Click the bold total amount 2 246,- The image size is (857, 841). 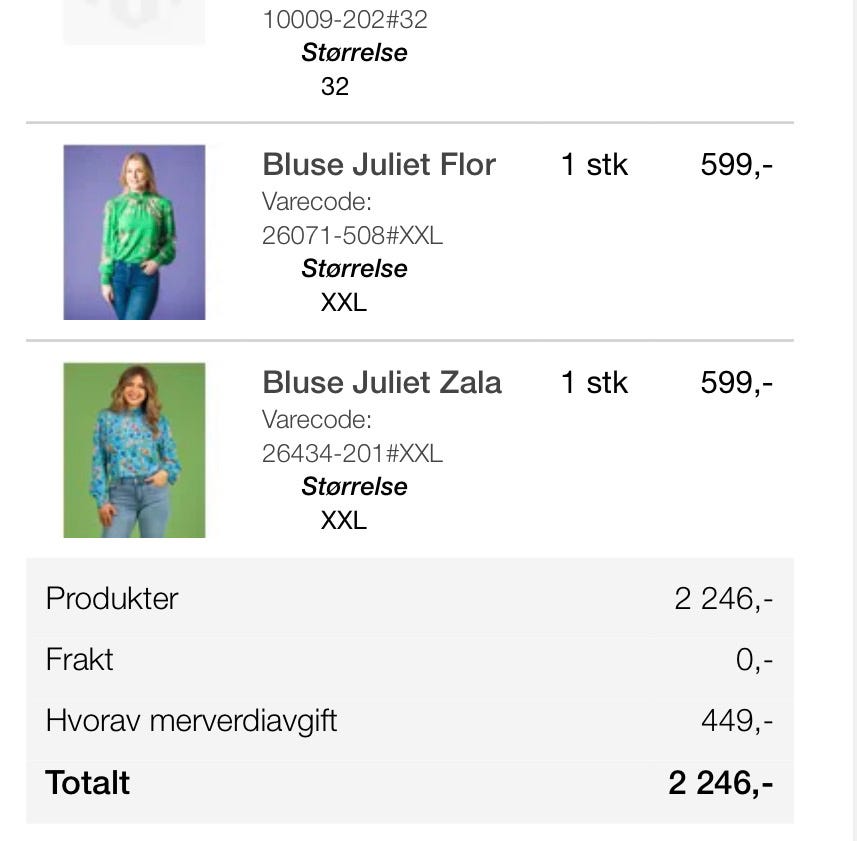coord(720,783)
